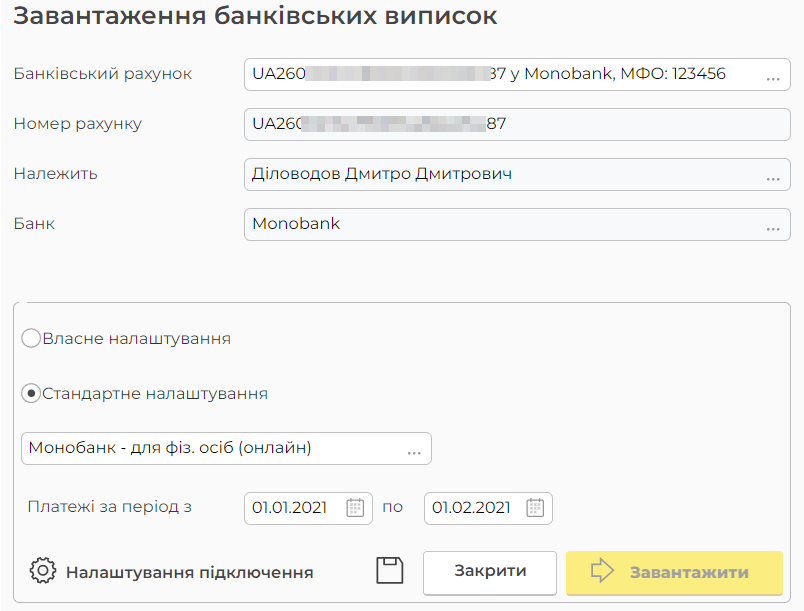The image size is (804, 611).
Task: Select the Власне налаштування radio button
Action: coord(31,339)
